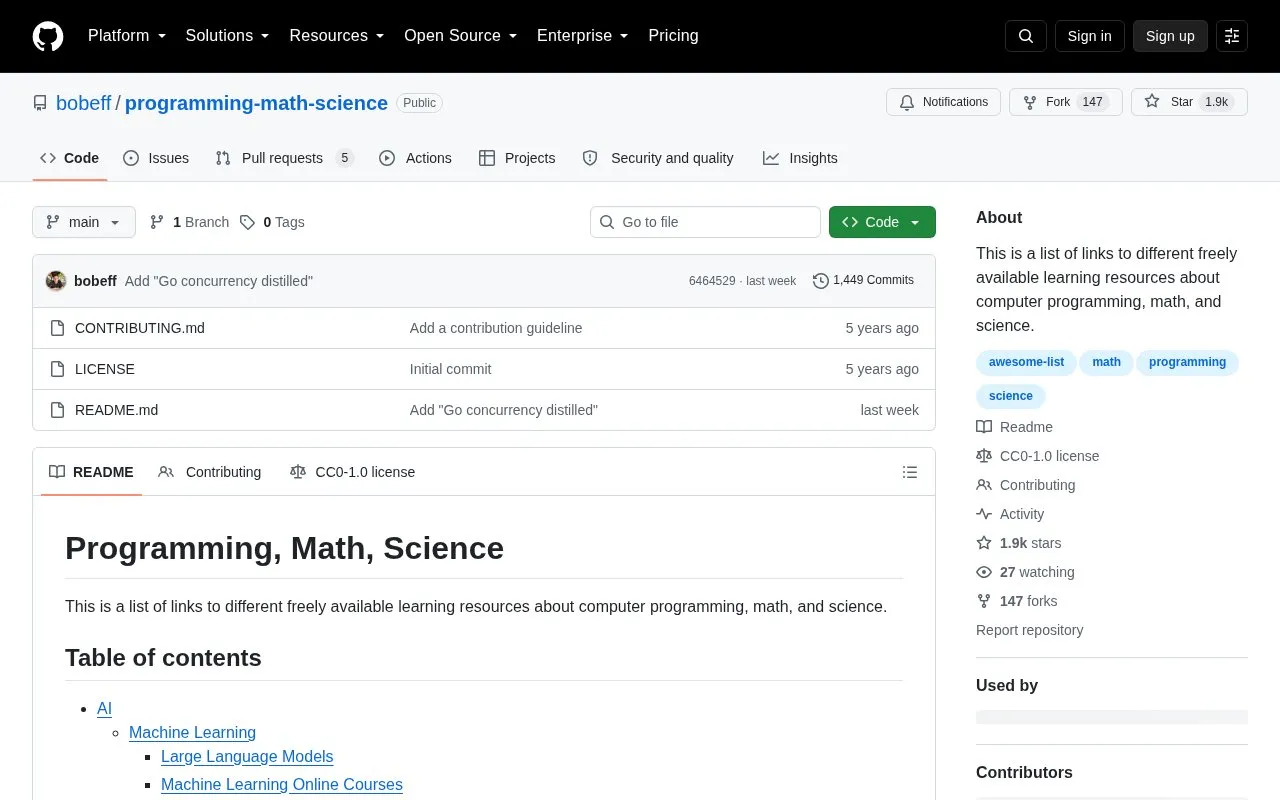Expand the Platform menu

point(127,36)
